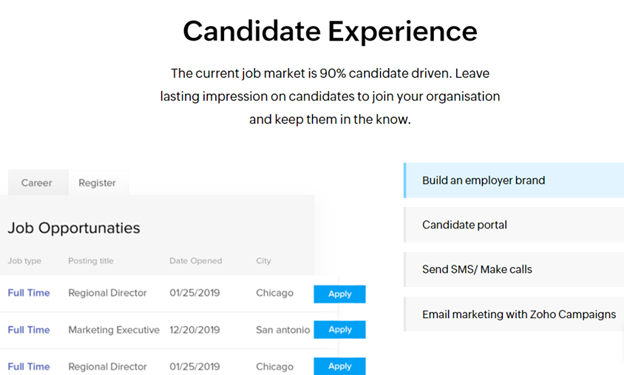
Task: Click the Posting title column header
Action: 91,261
